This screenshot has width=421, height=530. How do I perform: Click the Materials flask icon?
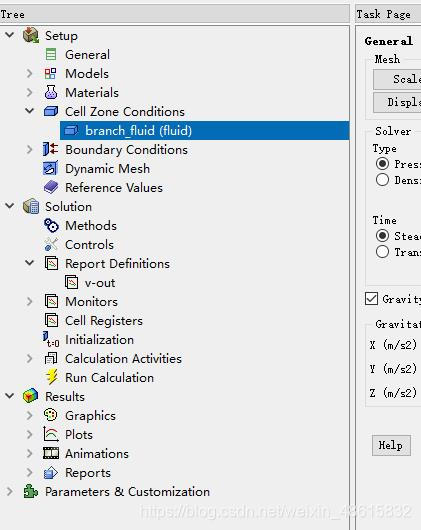[51, 92]
